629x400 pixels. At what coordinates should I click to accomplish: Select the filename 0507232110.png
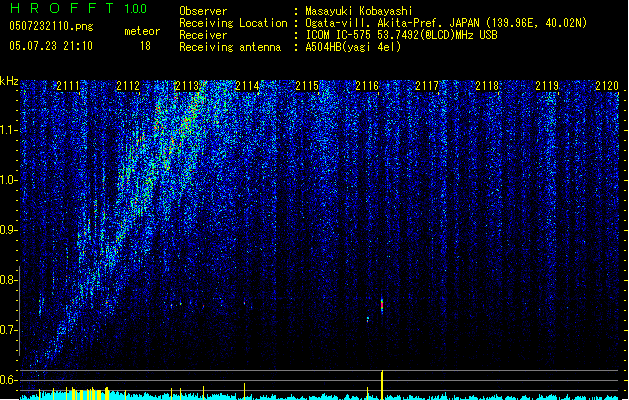[51, 26]
